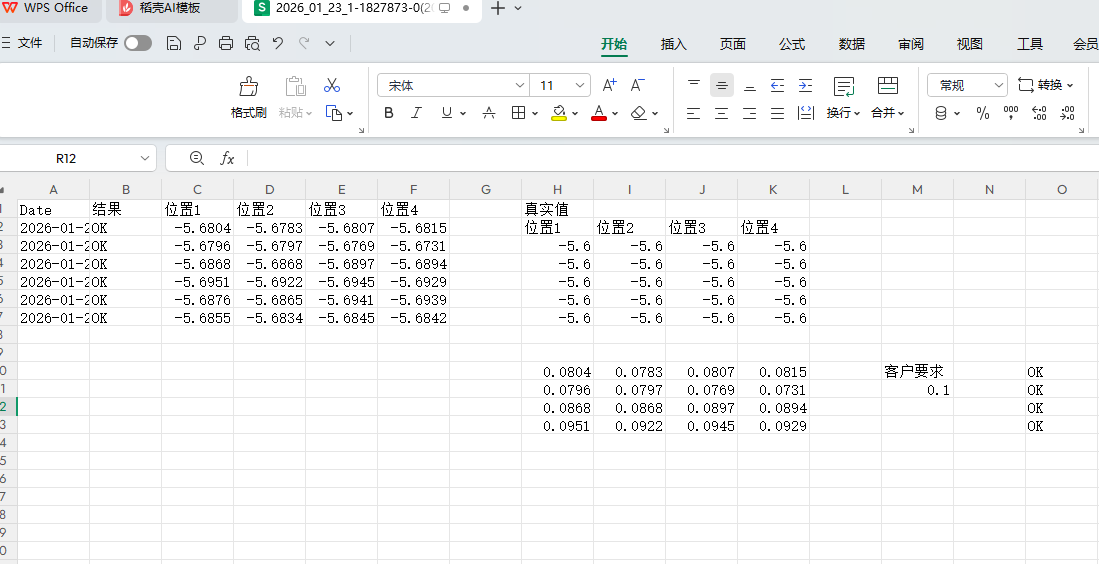Switch to the 插入 Insert tab
Screen dimensions: 1099x564
[674, 44]
